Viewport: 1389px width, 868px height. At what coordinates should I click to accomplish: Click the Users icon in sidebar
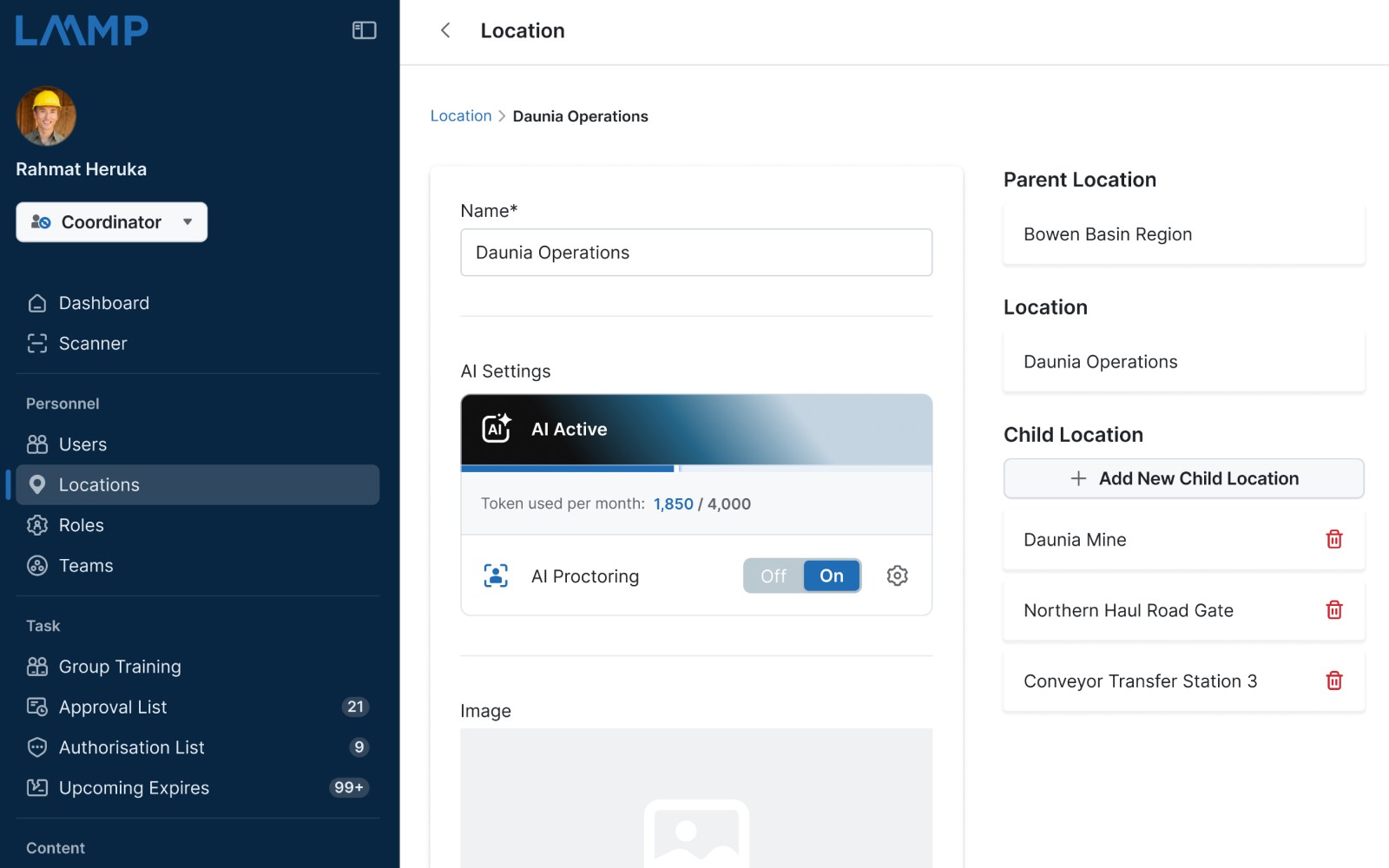click(x=37, y=444)
